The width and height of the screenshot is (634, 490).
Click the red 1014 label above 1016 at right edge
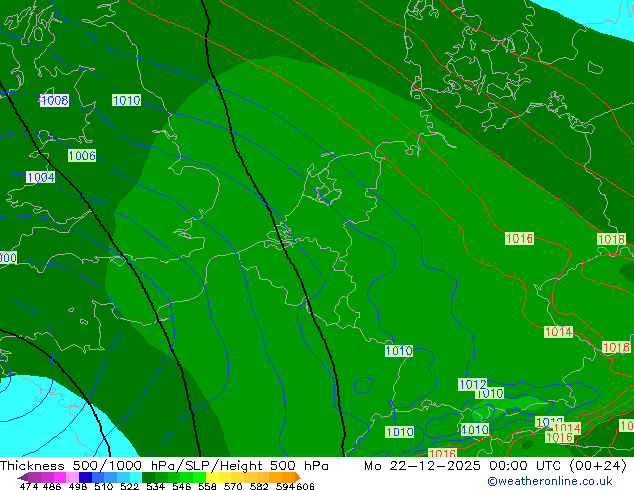coord(558,332)
